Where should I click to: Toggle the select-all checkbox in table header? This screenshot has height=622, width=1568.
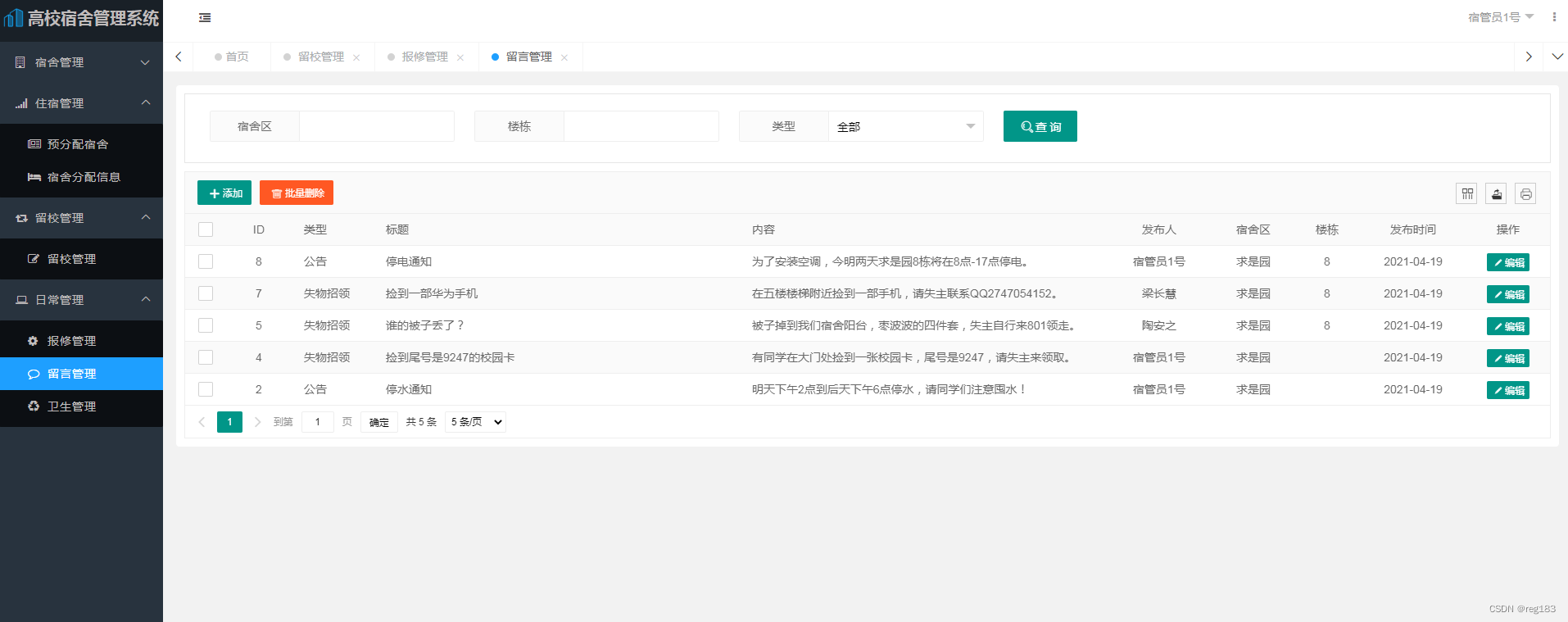206,229
